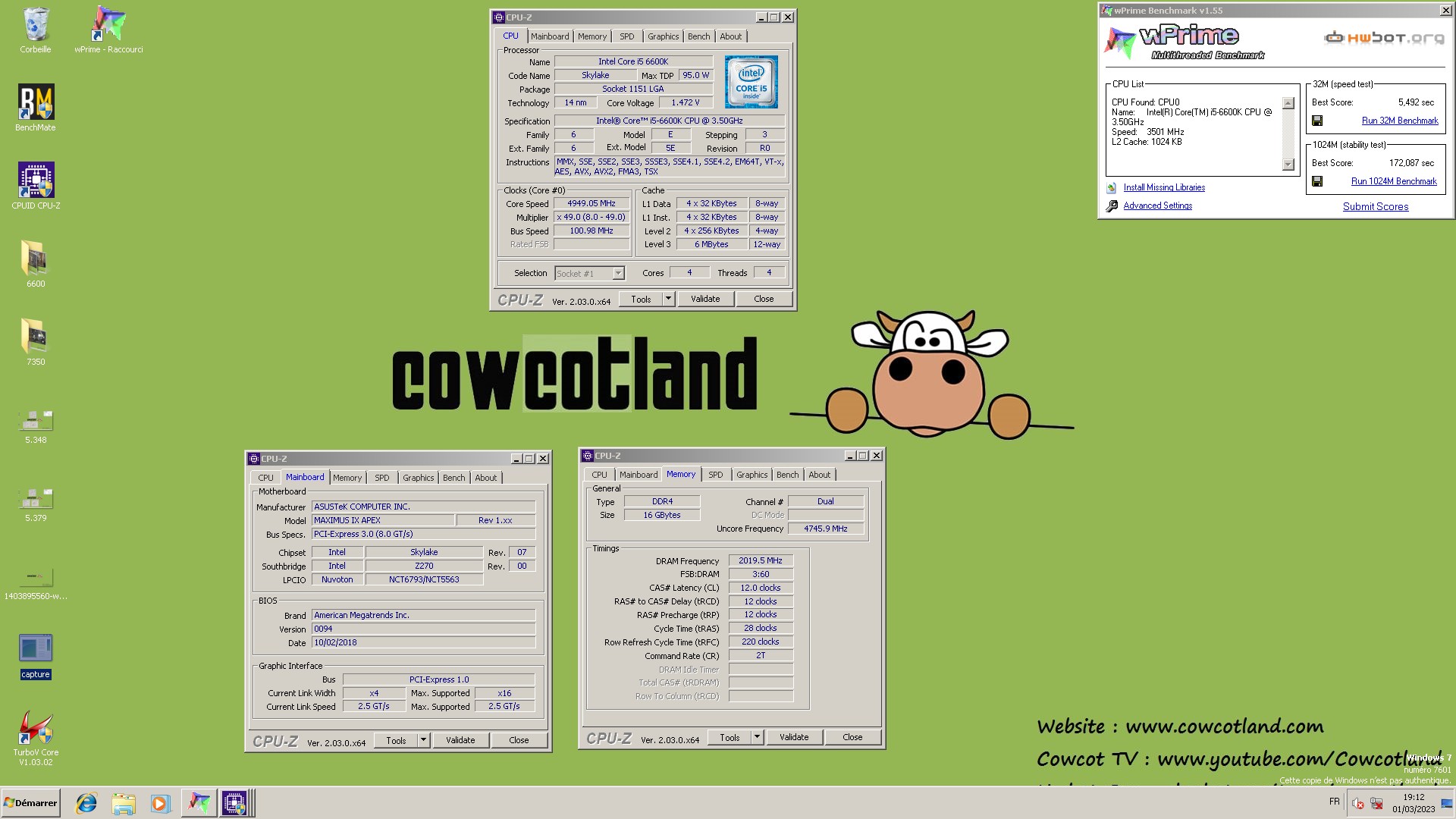The height and width of the screenshot is (819, 1456).
Task: Launch the TurboV Core V1.03.02 shortcut
Action: click(x=36, y=738)
